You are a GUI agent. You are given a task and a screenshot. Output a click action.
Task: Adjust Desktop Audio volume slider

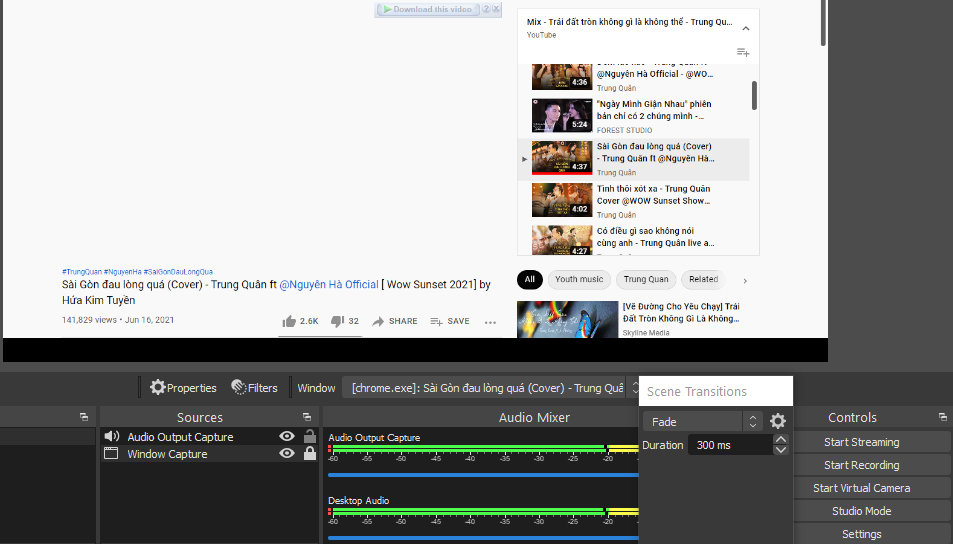[x=483, y=538]
